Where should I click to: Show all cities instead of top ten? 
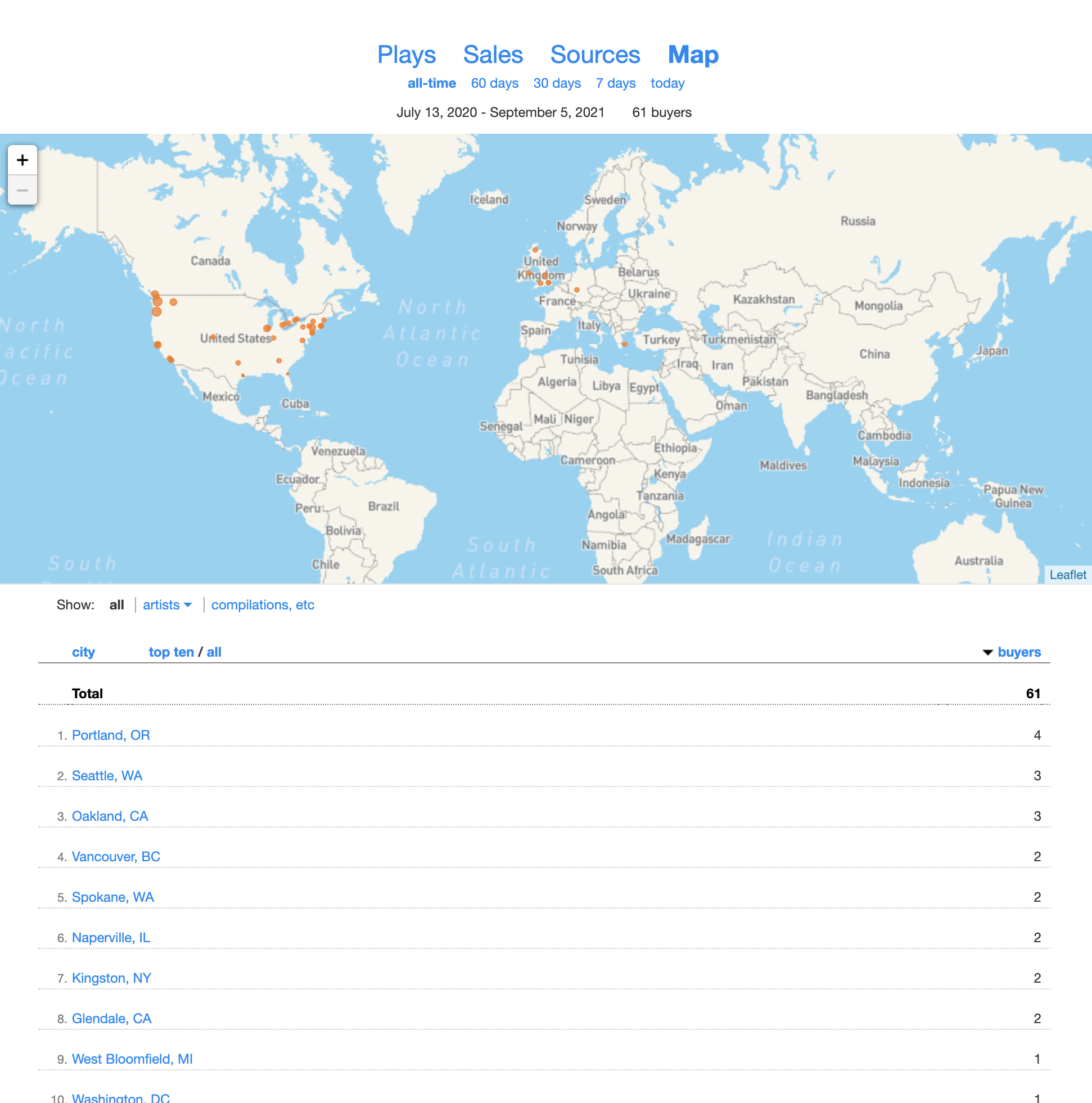tap(214, 652)
